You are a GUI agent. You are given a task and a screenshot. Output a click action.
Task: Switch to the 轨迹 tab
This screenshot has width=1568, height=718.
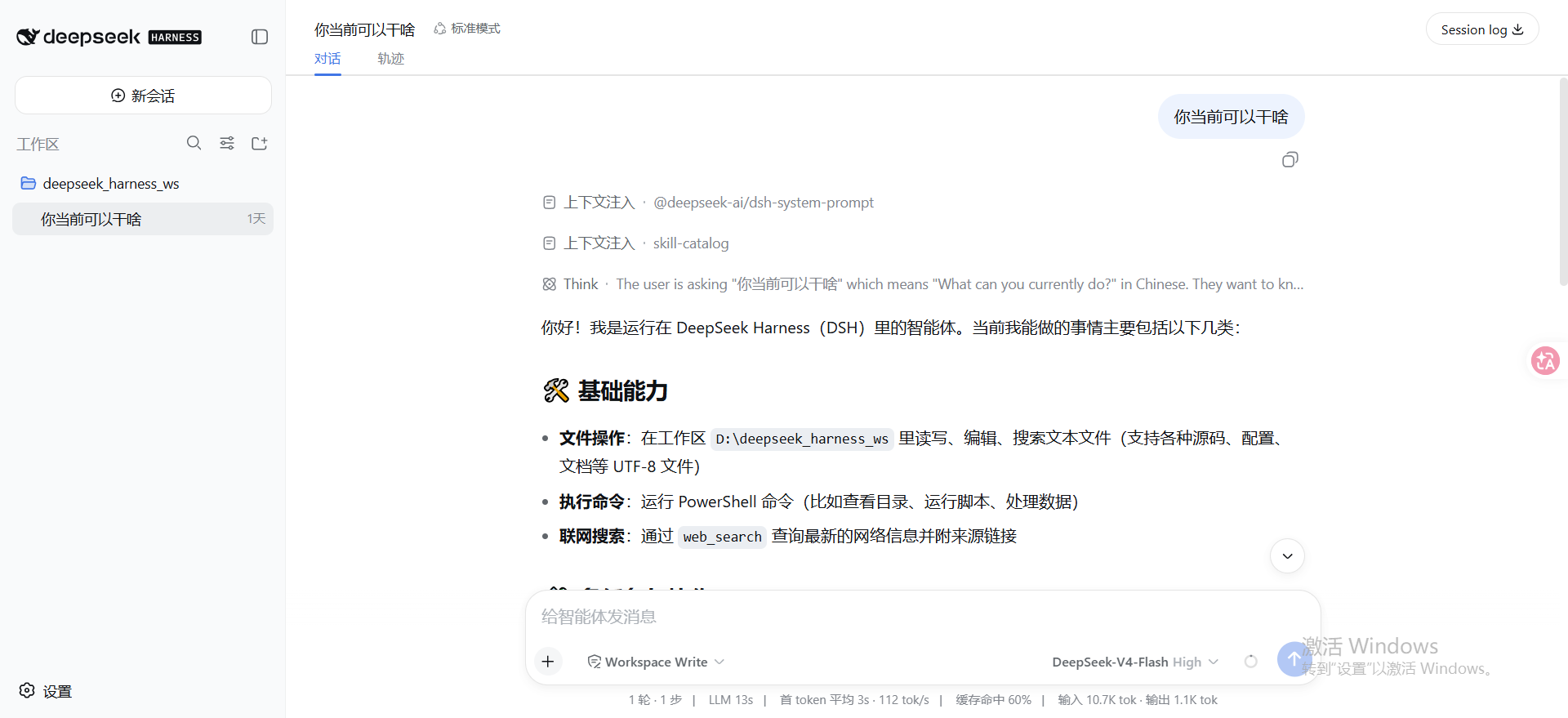[x=391, y=59]
